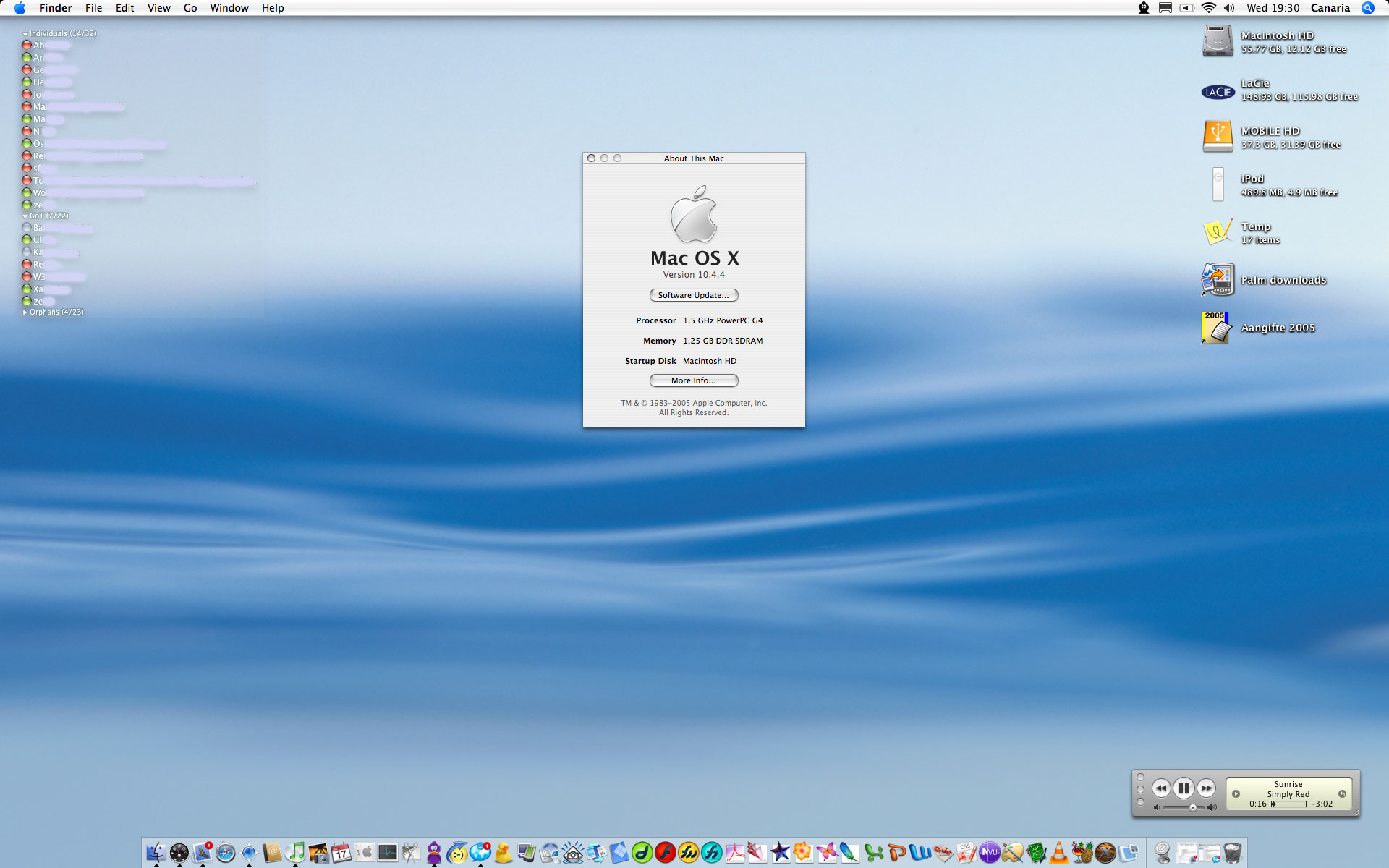Open the battery status menu
Viewport: 1389px width, 868px height.
tap(1187, 8)
